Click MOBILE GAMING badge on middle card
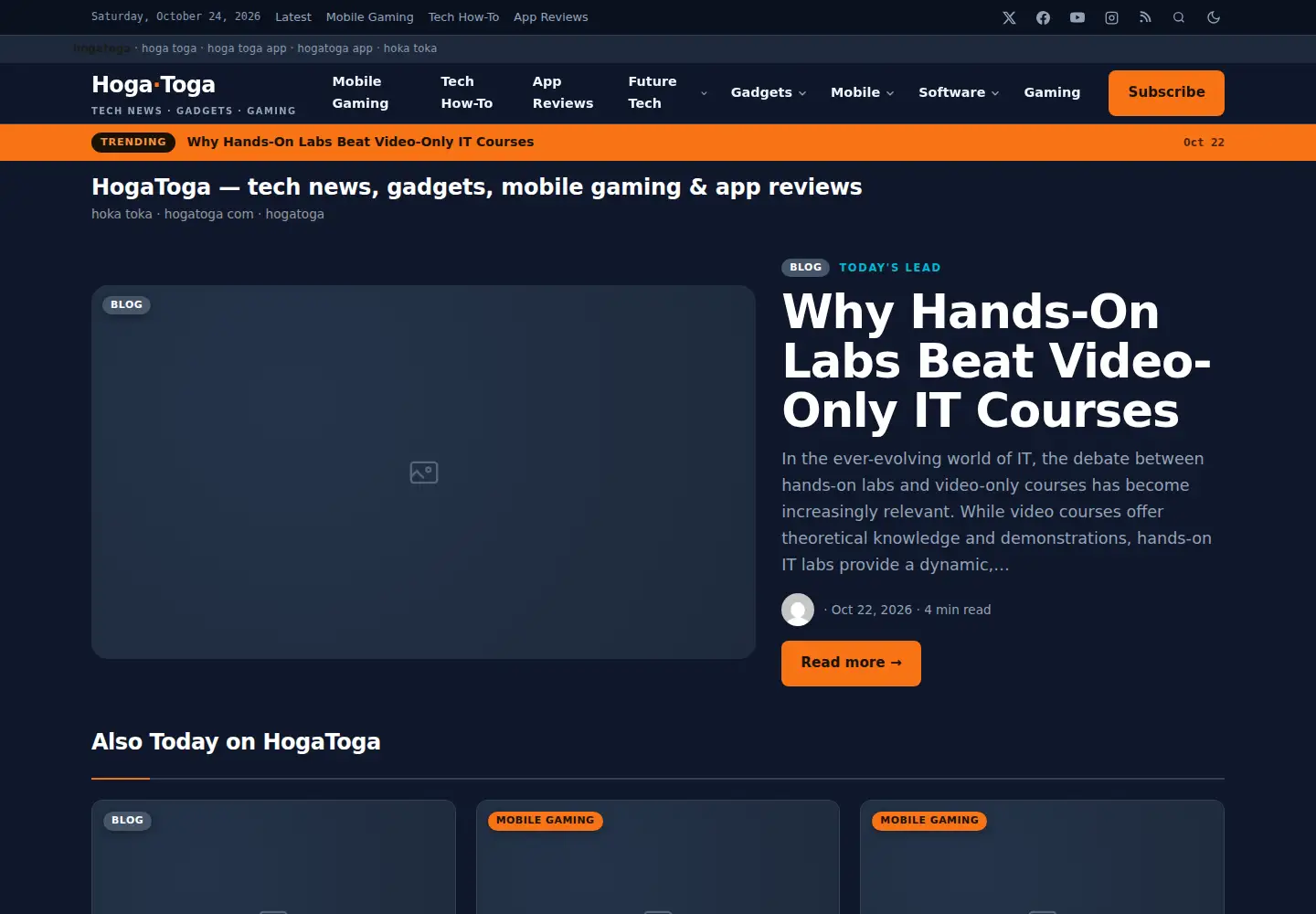The width and height of the screenshot is (1316, 914). [545, 821]
